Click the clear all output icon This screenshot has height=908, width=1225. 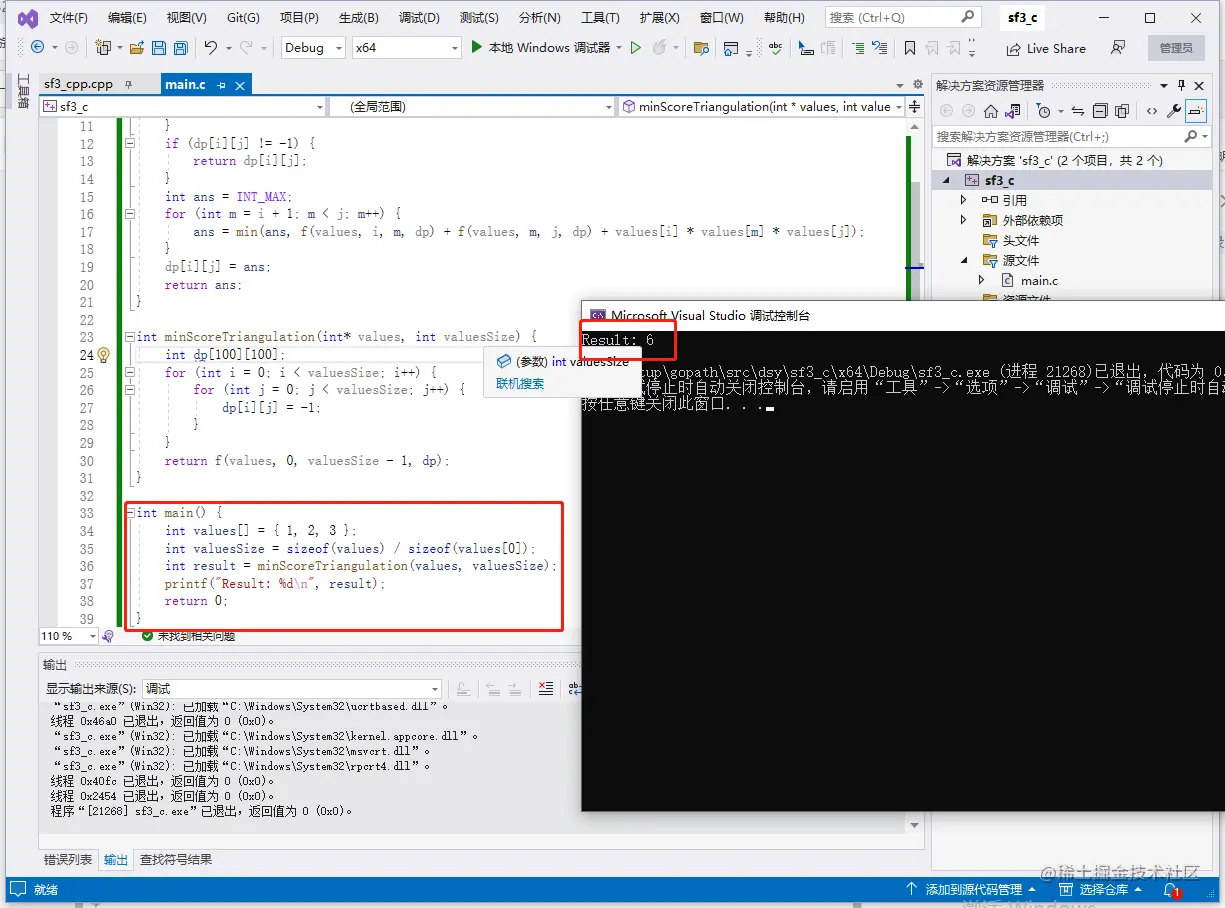[545, 688]
